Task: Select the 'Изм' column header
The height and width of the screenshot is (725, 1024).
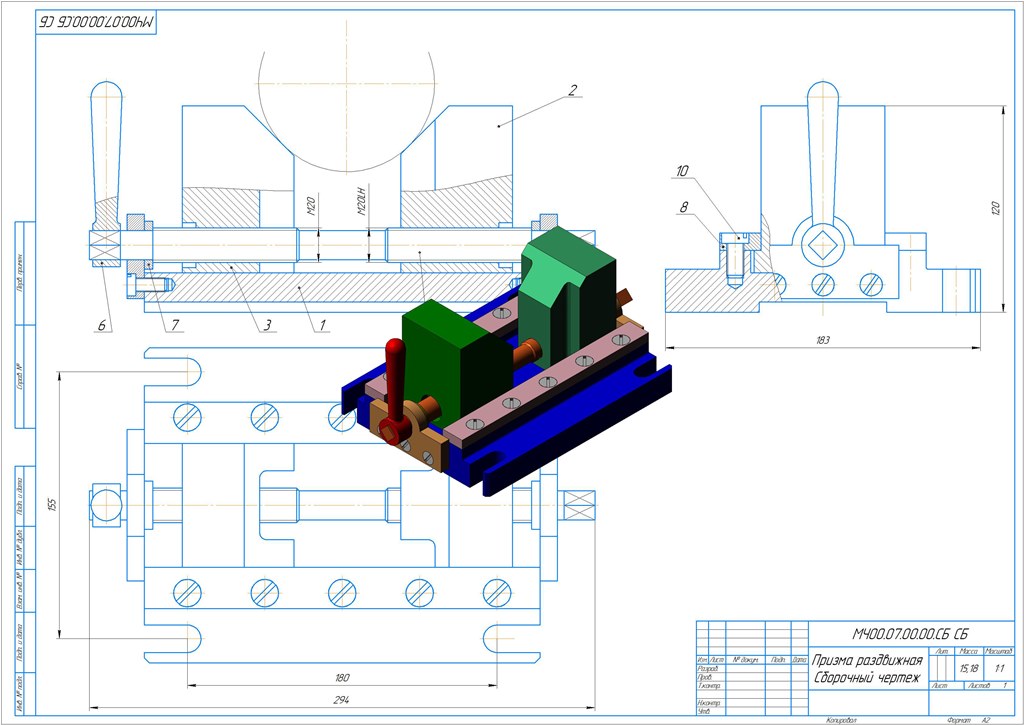Action: coord(702,660)
